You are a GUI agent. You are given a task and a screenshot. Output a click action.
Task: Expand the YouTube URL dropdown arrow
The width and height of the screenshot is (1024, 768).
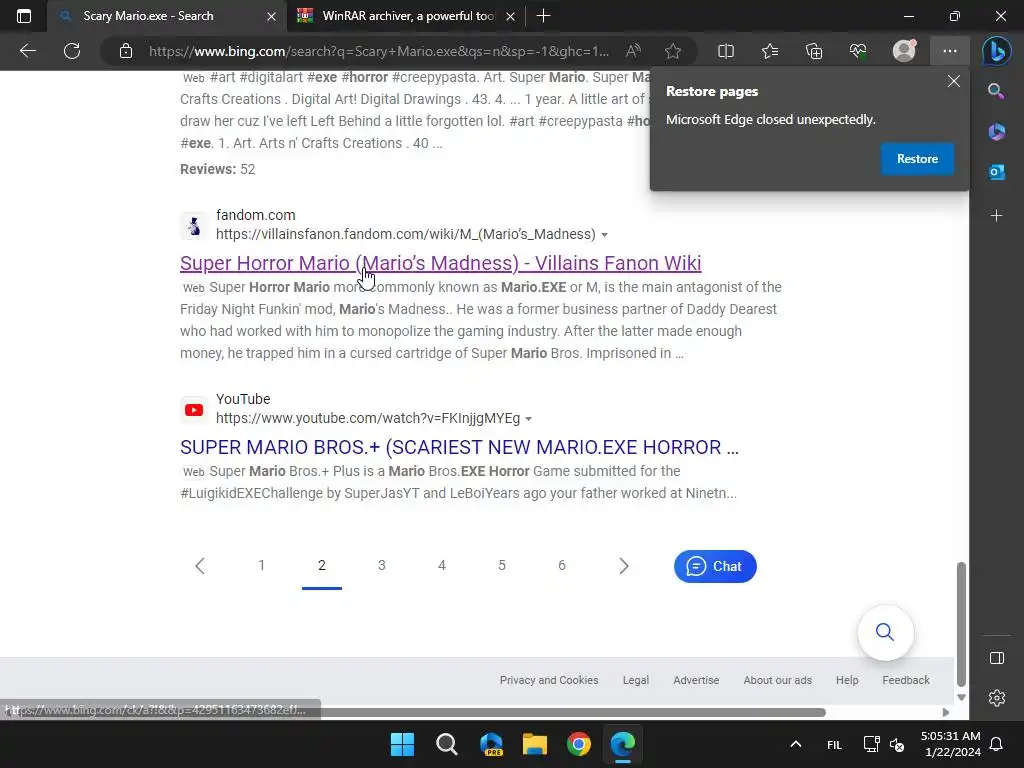pyautogui.click(x=528, y=419)
